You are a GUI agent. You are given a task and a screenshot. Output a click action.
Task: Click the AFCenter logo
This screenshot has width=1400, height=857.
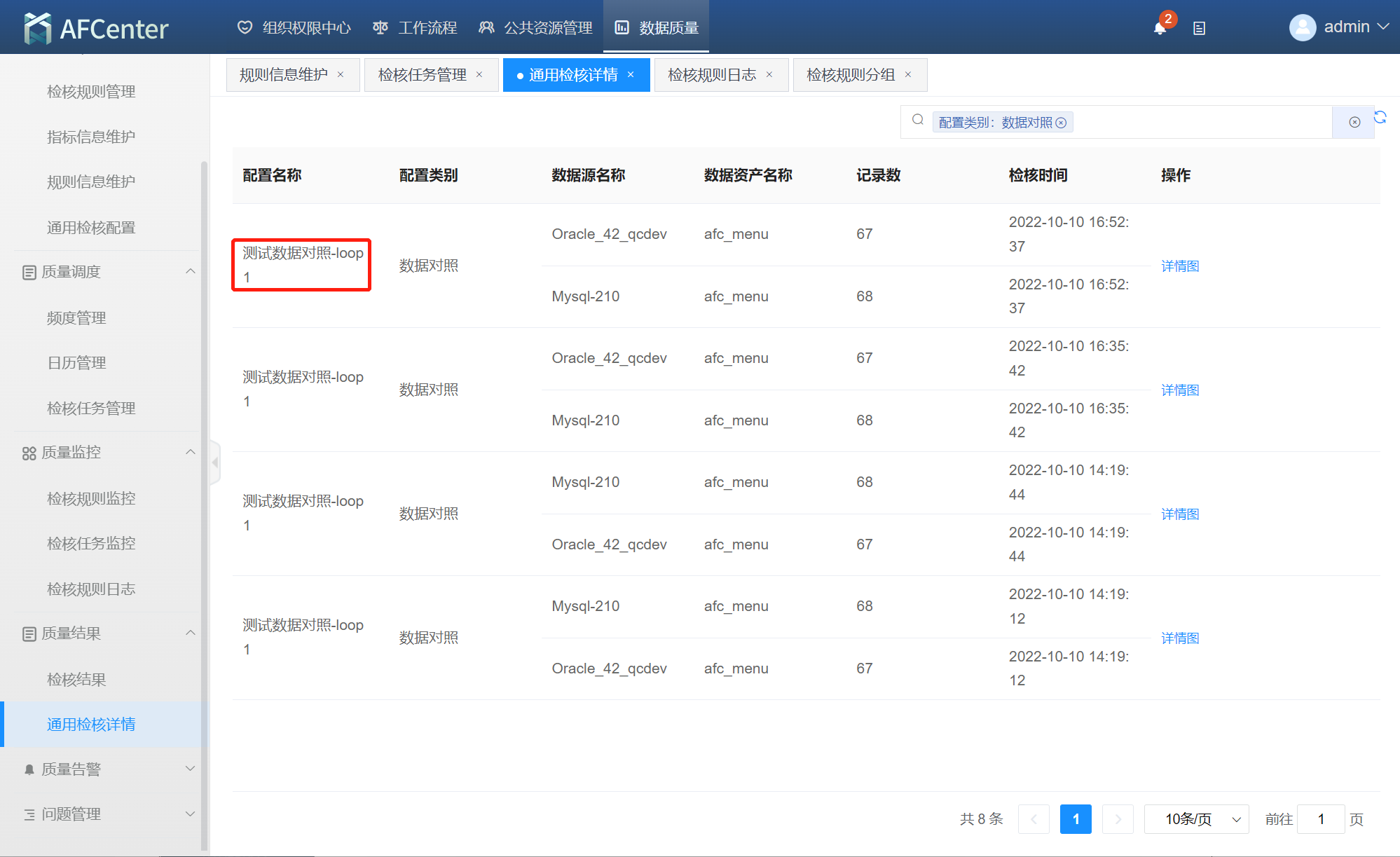[96, 28]
